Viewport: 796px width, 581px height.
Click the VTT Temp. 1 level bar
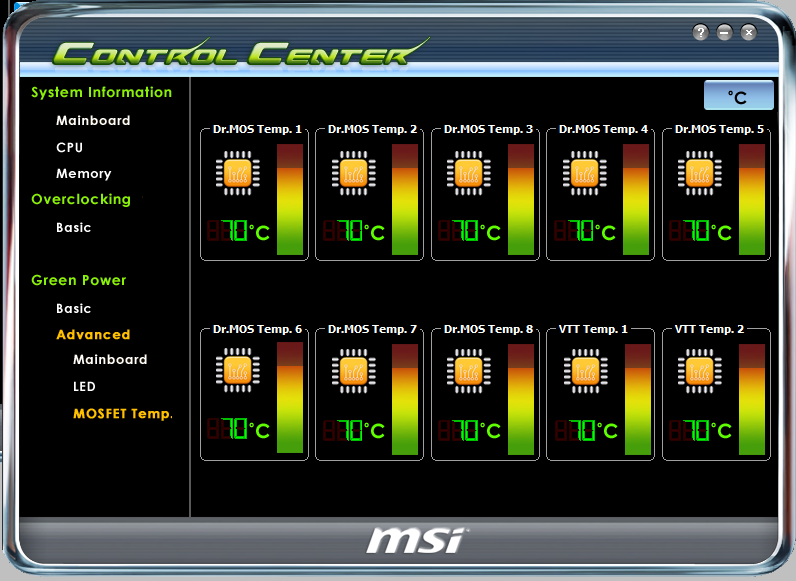[x=638, y=400]
